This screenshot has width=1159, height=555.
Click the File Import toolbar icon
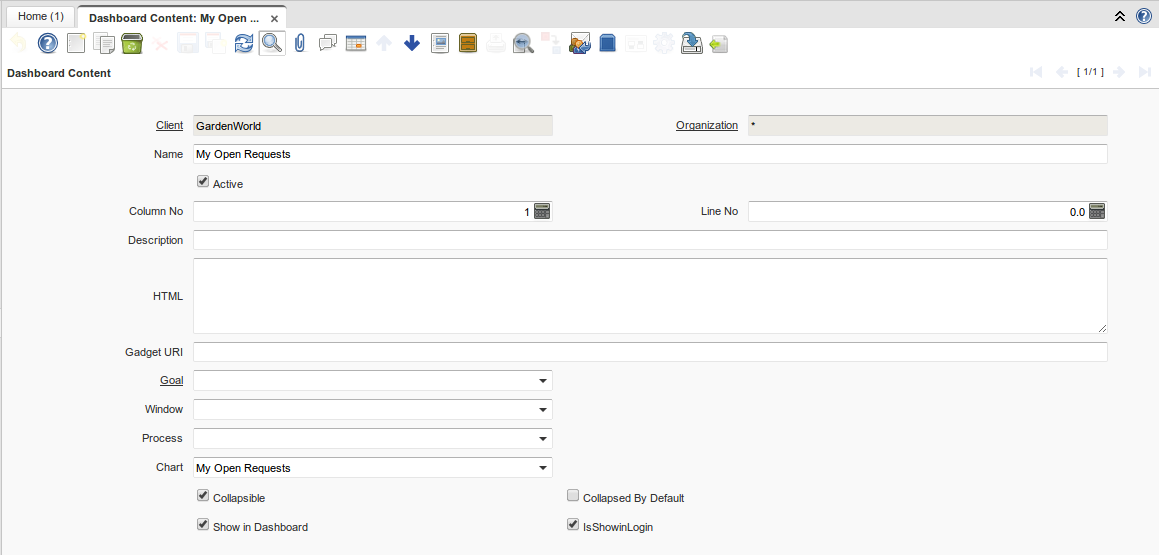[x=719, y=44]
